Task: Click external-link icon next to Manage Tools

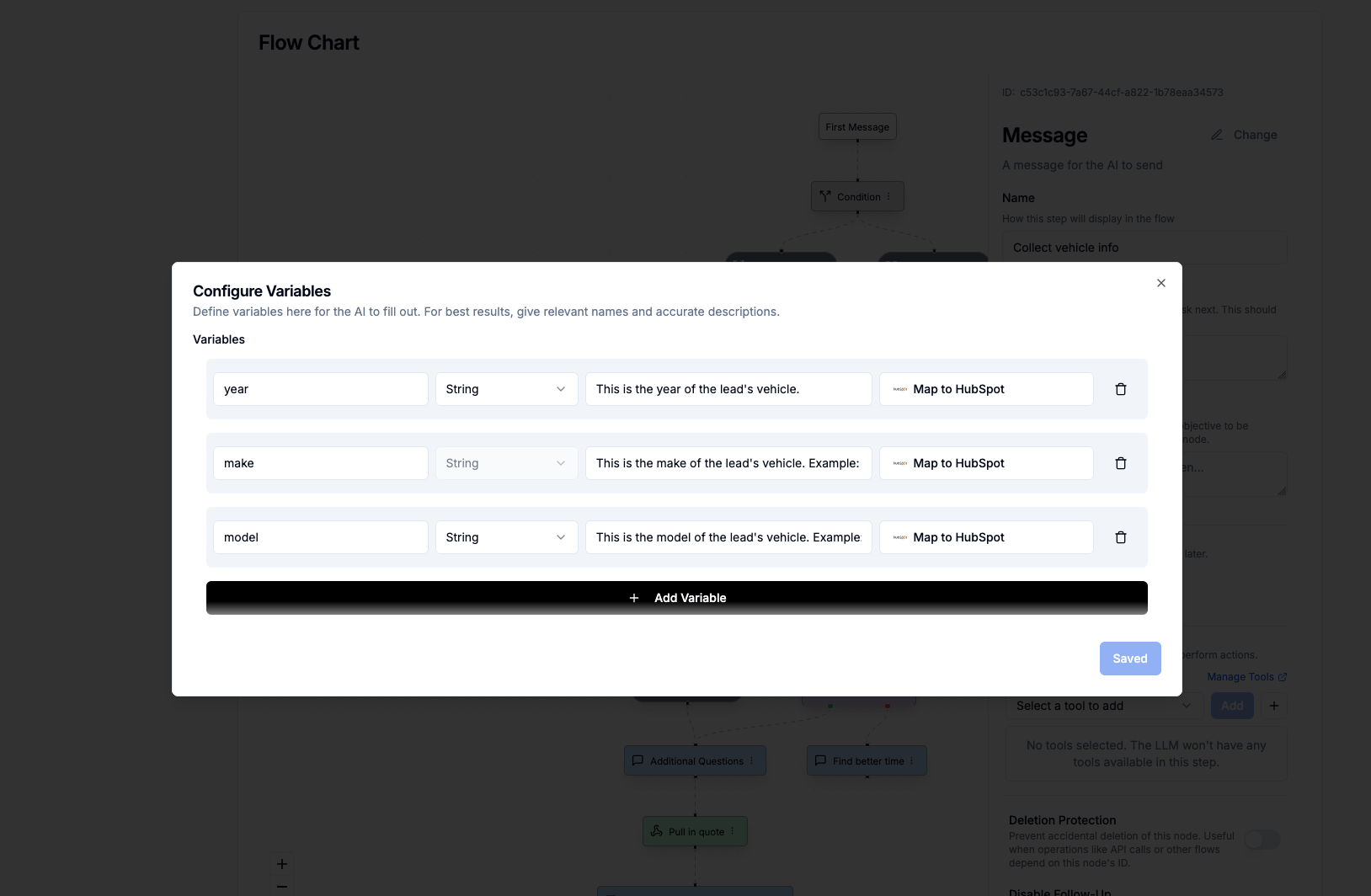Action: pyautogui.click(x=1283, y=677)
